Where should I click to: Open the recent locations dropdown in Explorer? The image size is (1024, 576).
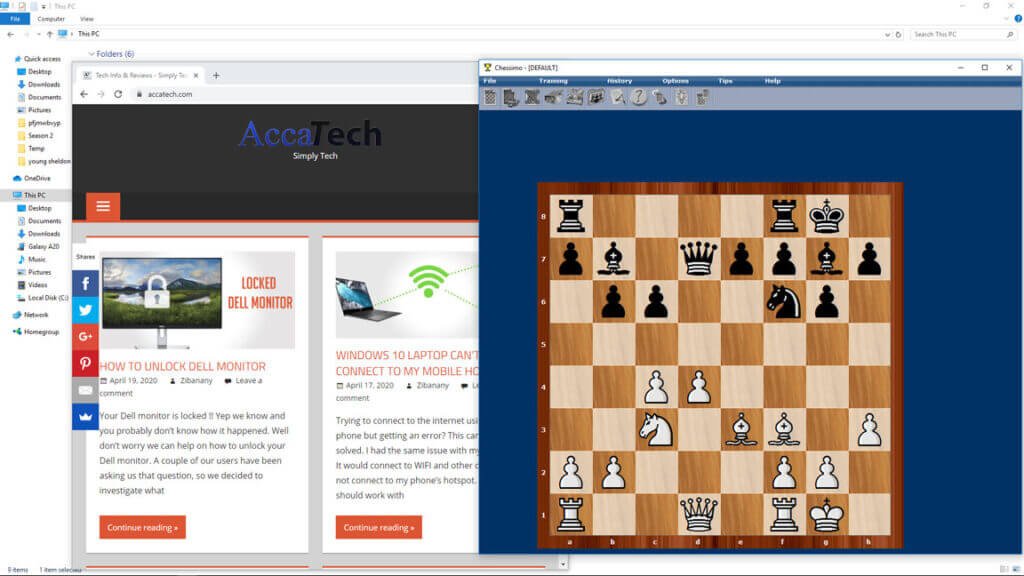click(39, 34)
